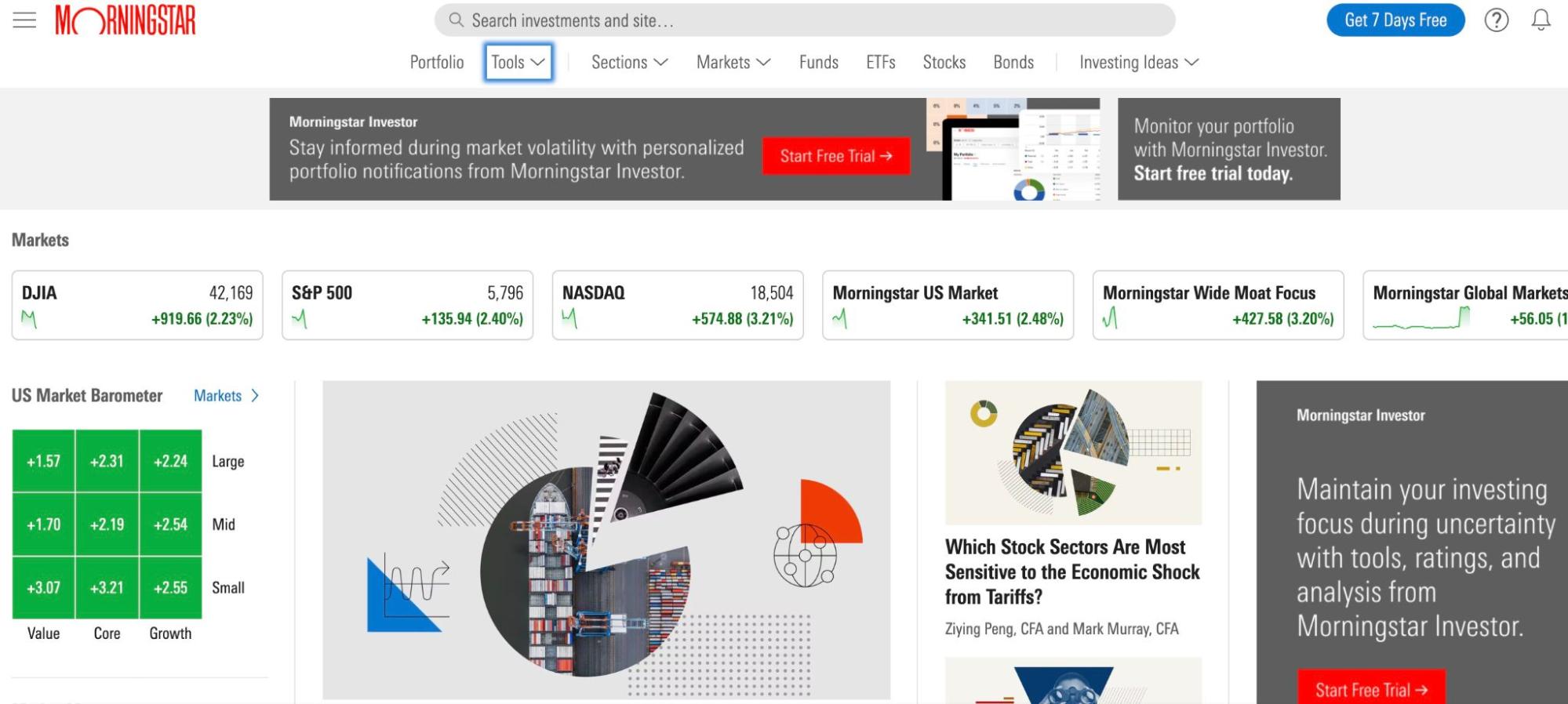Open the Portfolio nav item
This screenshot has width=1568, height=704.
437,62
